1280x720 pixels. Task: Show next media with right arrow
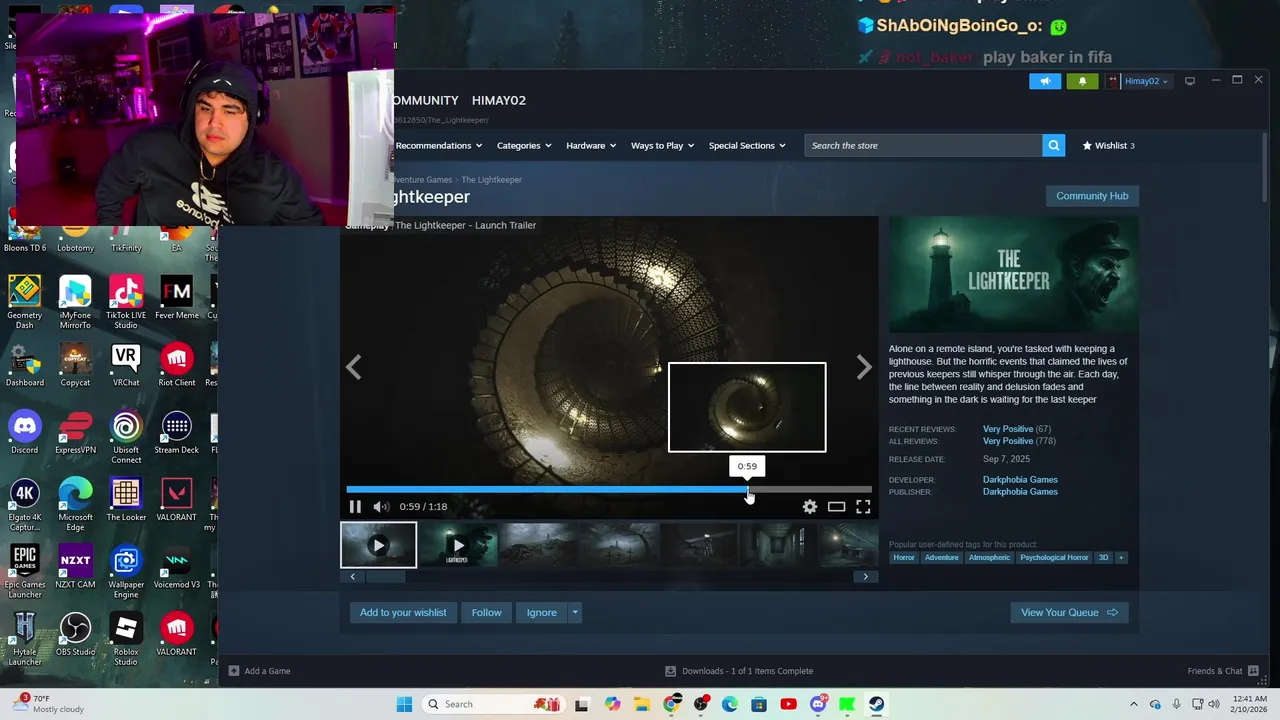[864, 368]
